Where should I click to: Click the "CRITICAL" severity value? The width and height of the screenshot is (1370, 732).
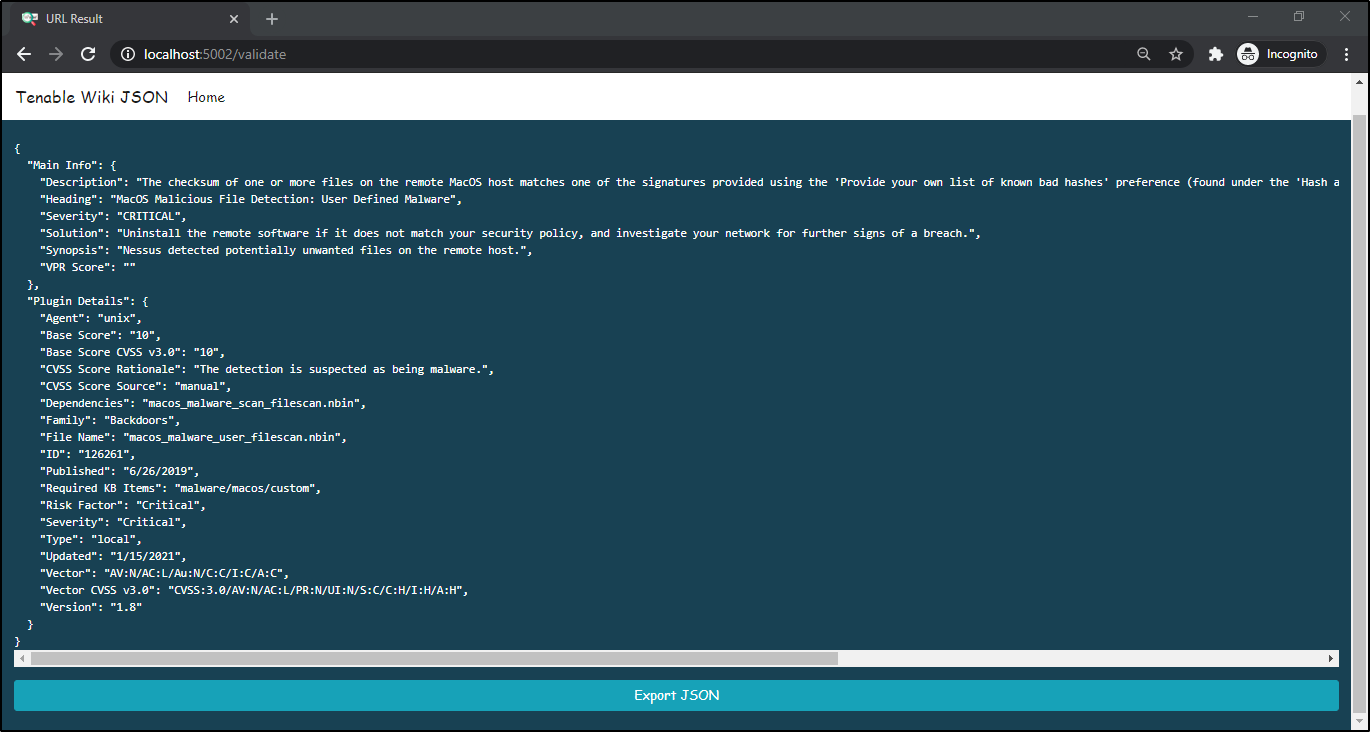148,216
